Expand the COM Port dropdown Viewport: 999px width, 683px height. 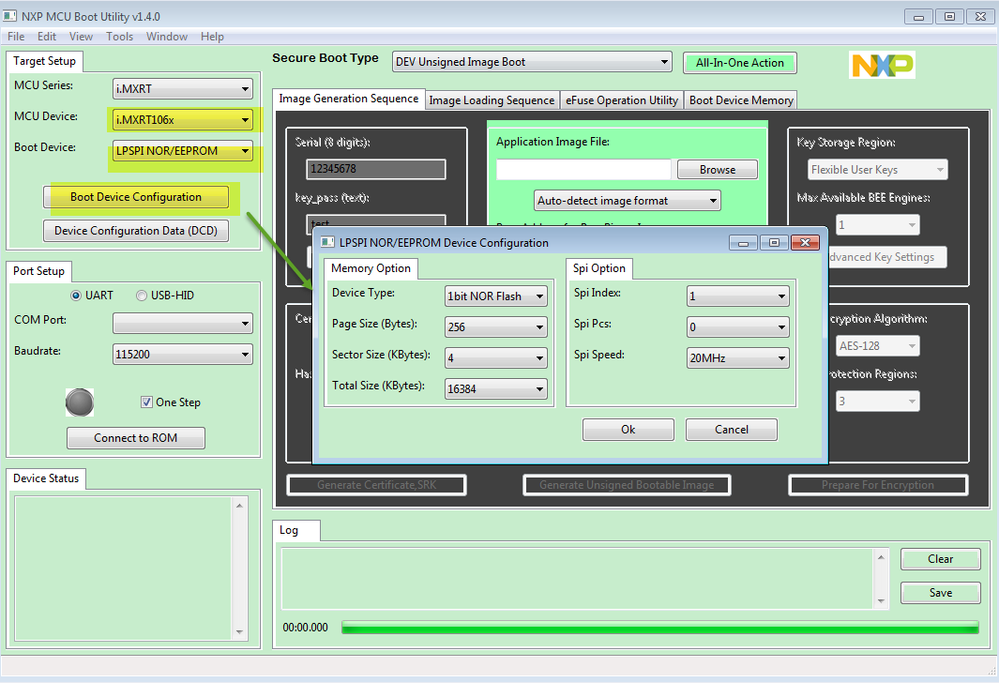182,324
